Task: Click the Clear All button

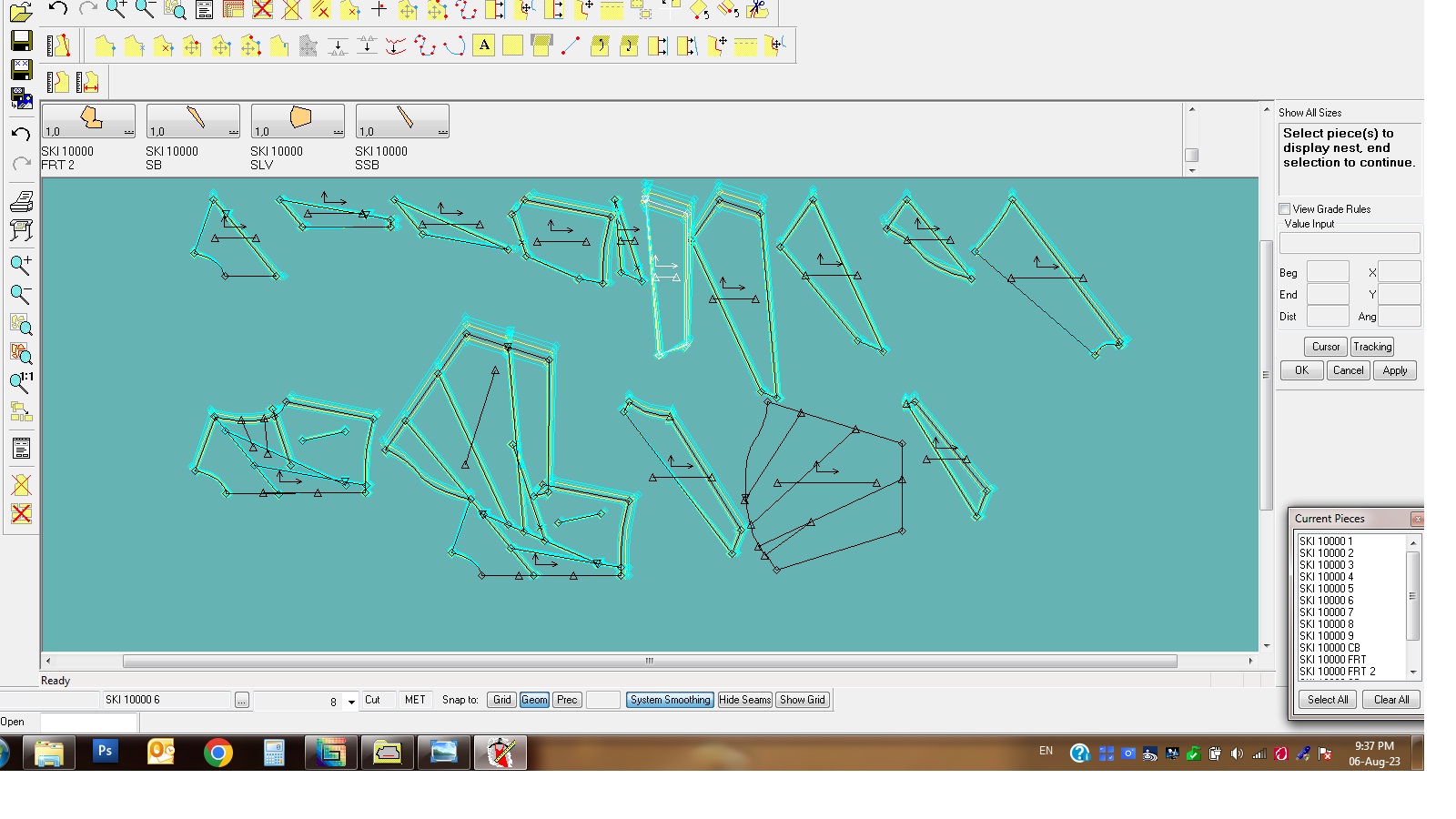Action: click(1390, 700)
